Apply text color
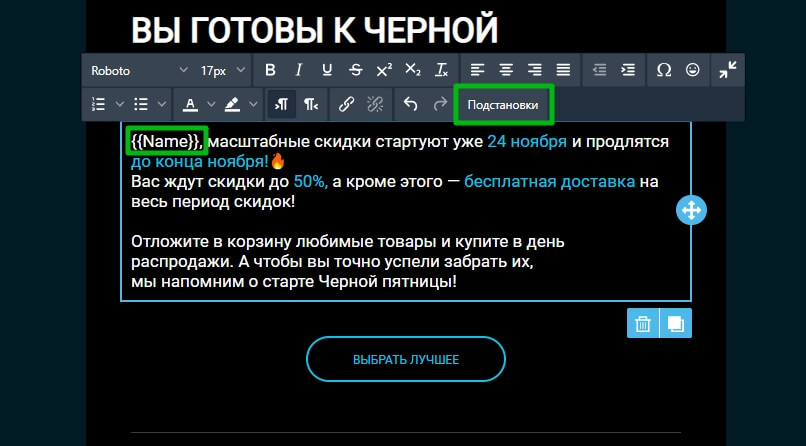 click(x=190, y=104)
